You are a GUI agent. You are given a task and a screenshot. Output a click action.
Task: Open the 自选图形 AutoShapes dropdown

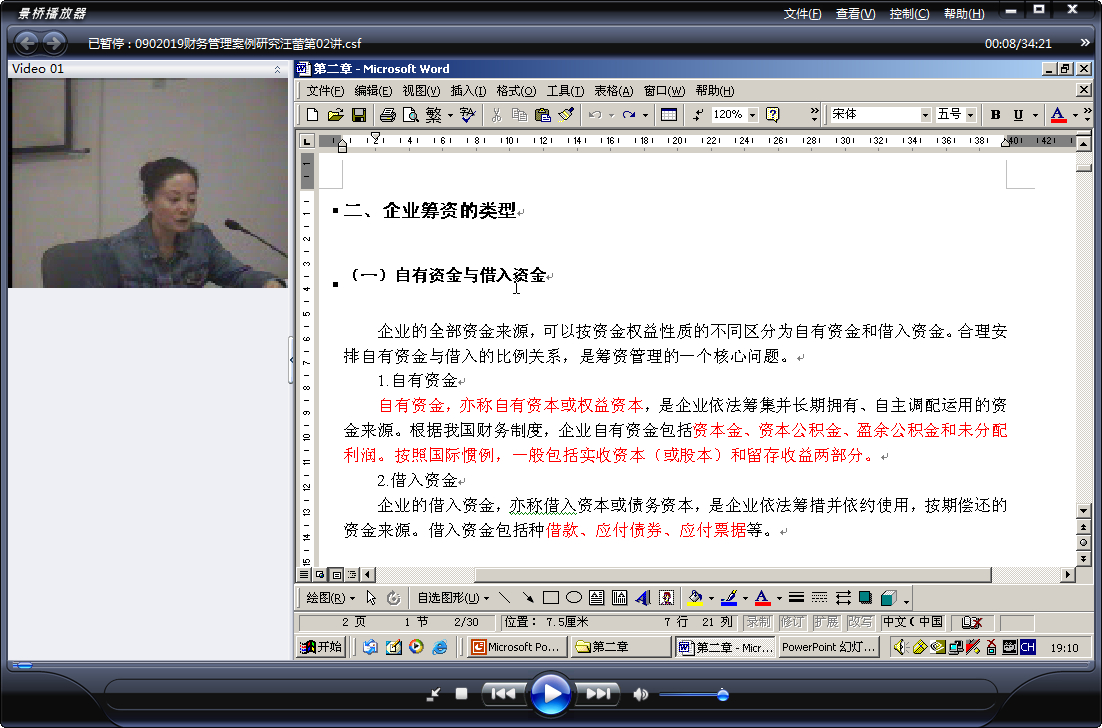(x=453, y=598)
